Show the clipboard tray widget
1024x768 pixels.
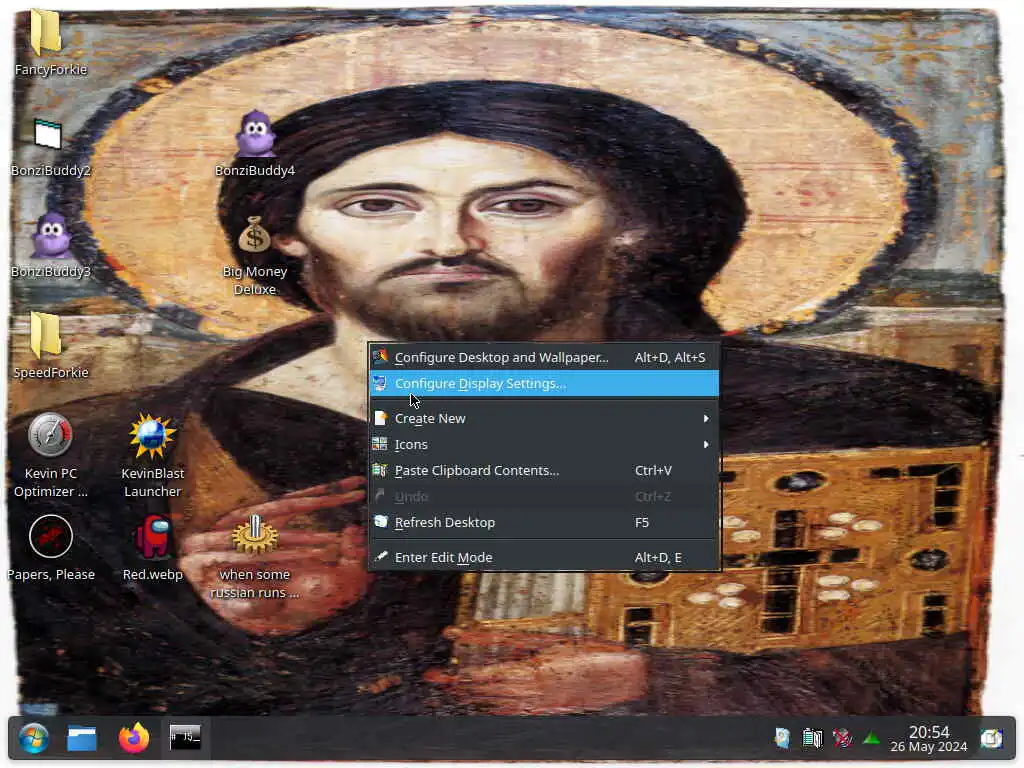tap(812, 739)
